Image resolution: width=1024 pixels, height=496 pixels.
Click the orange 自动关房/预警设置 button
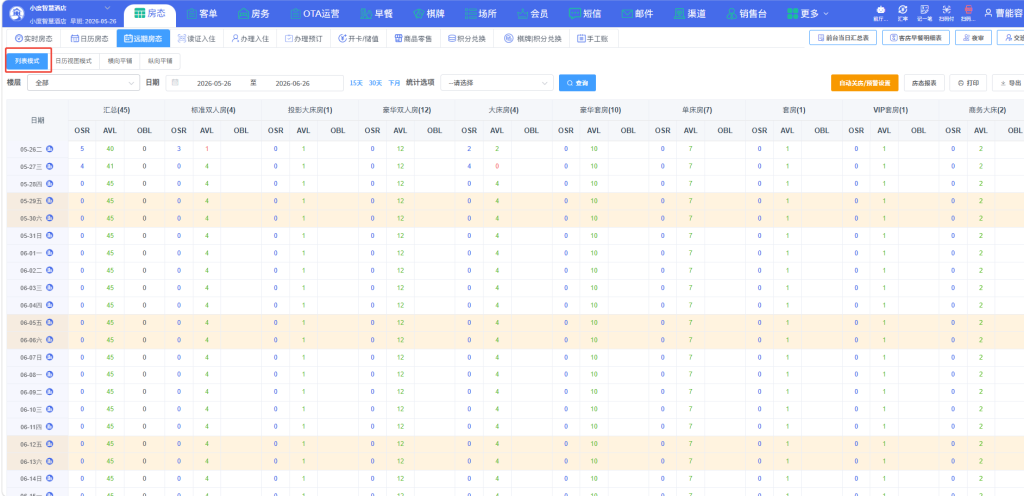click(865, 83)
